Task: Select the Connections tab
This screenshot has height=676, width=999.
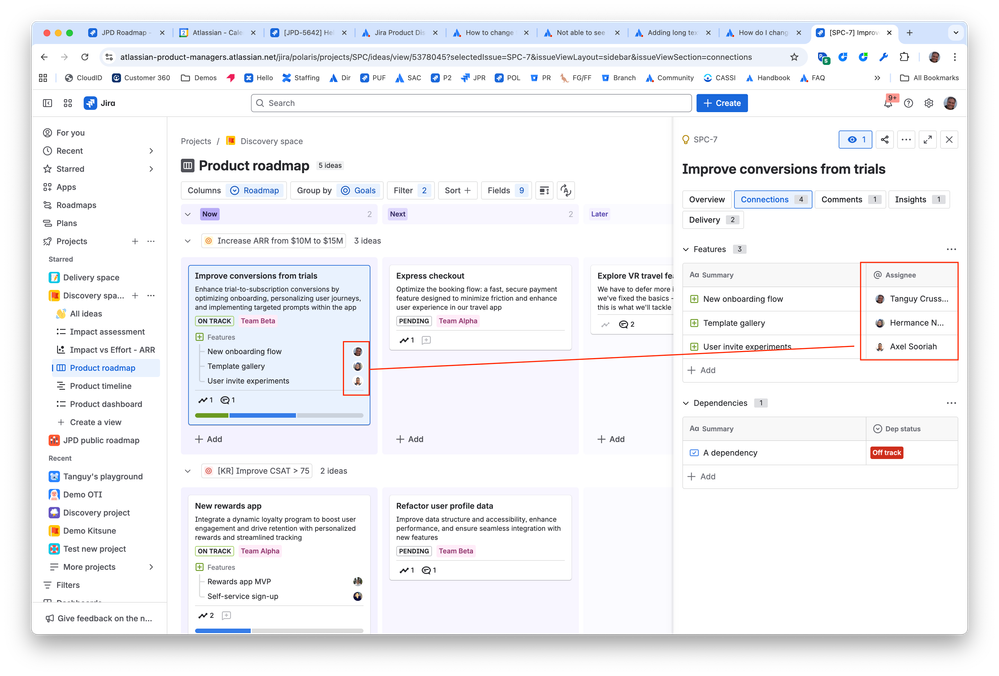Action: (773, 199)
